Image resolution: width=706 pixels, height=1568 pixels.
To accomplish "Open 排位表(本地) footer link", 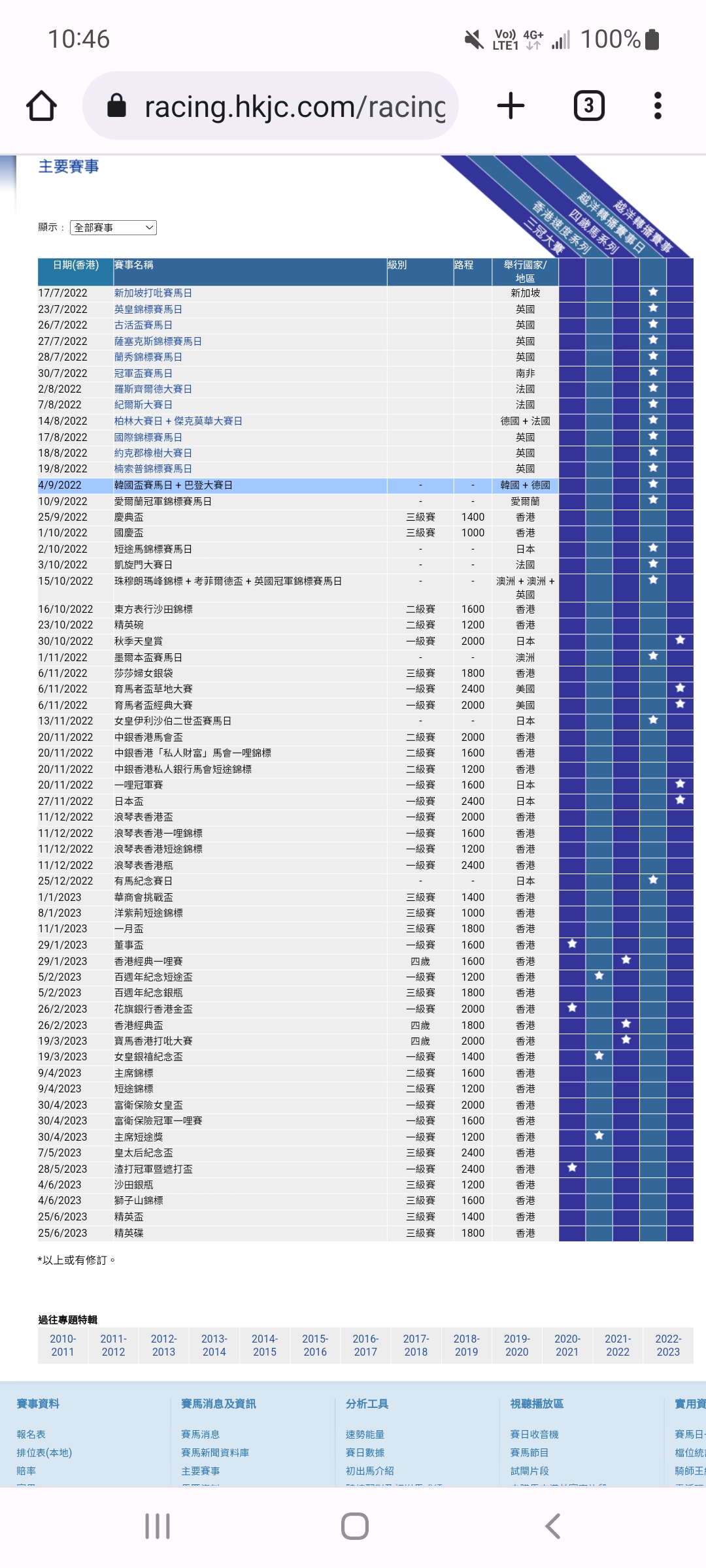I will [x=44, y=1452].
